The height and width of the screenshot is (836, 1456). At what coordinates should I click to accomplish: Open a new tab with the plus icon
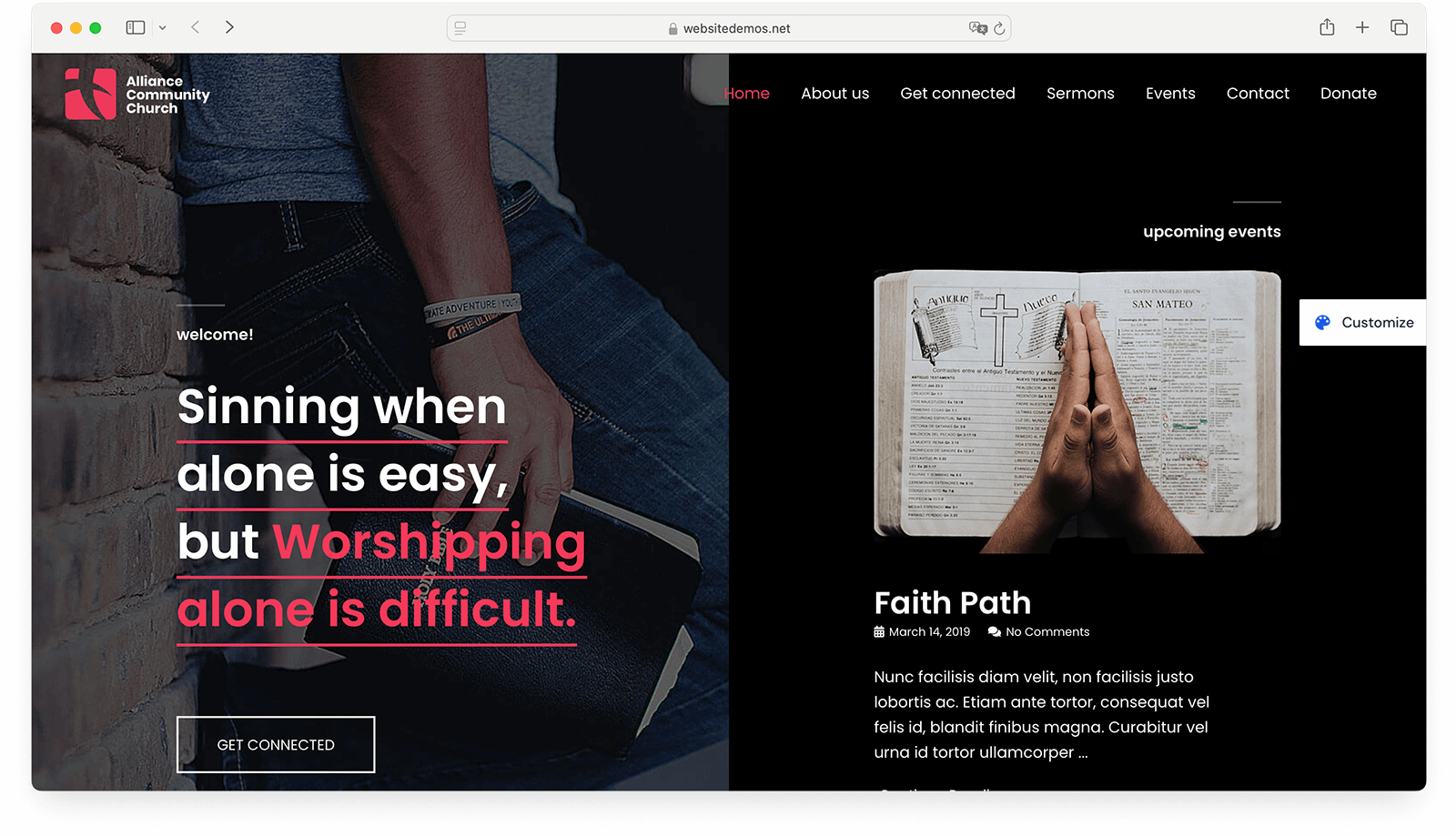pyautogui.click(x=1362, y=27)
